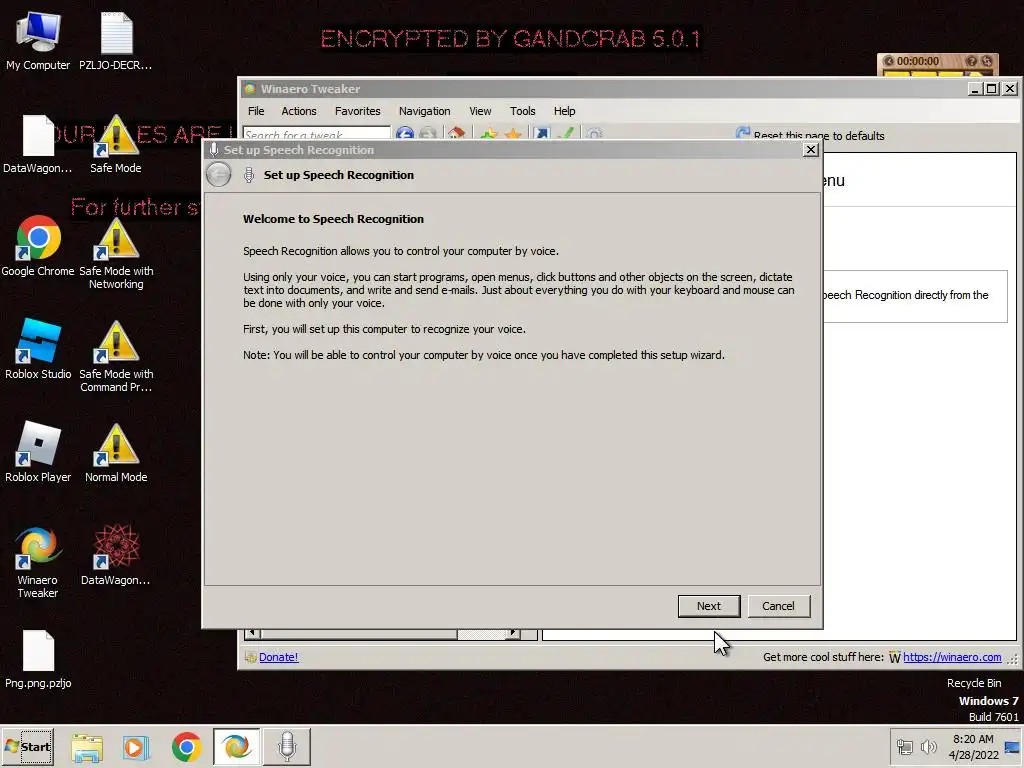Open the View menu
The height and width of the screenshot is (768, 1024).
click(x=480, y=111)
